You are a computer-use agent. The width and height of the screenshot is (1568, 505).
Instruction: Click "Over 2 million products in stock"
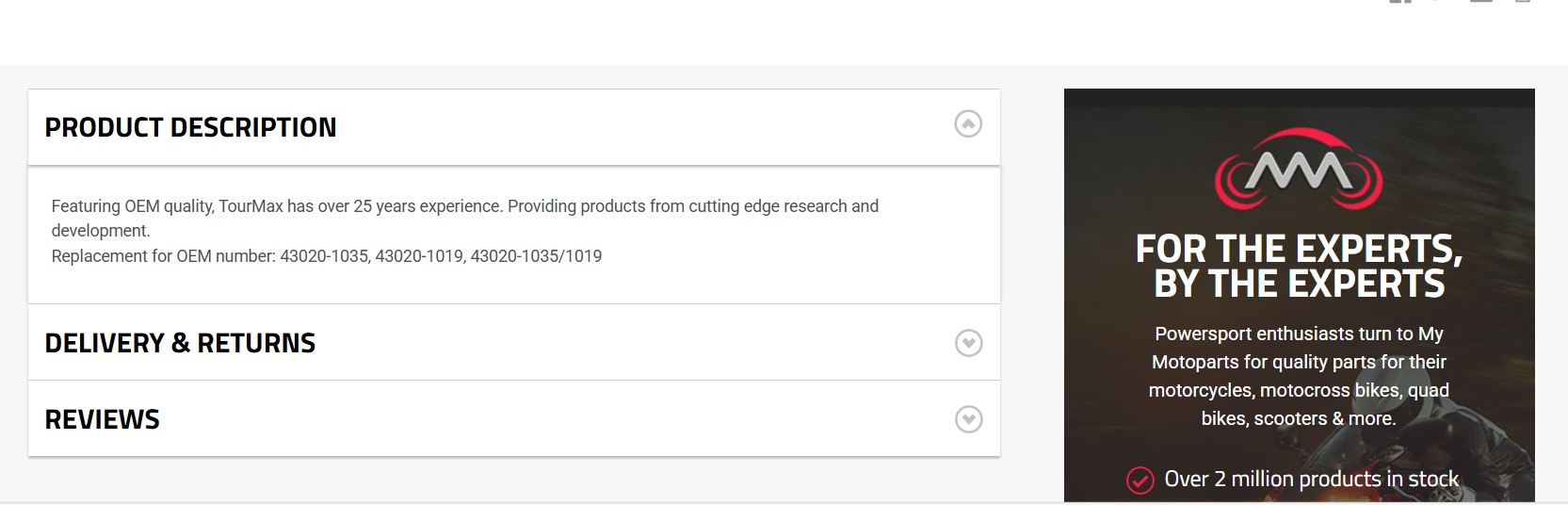[x=1311, y=480]
